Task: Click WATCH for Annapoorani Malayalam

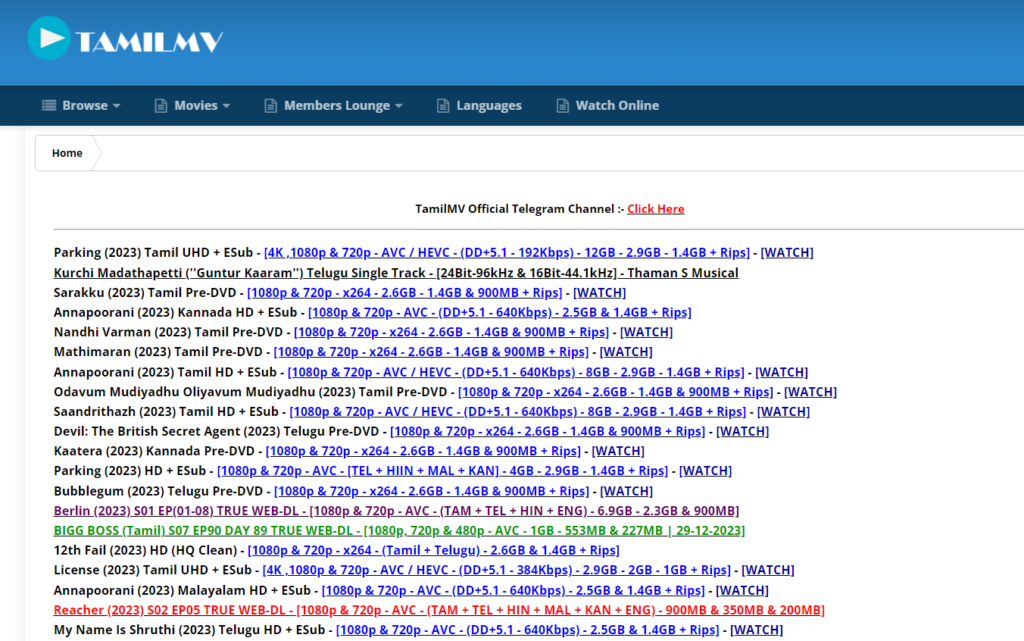Action: click(x=743, y=590)
